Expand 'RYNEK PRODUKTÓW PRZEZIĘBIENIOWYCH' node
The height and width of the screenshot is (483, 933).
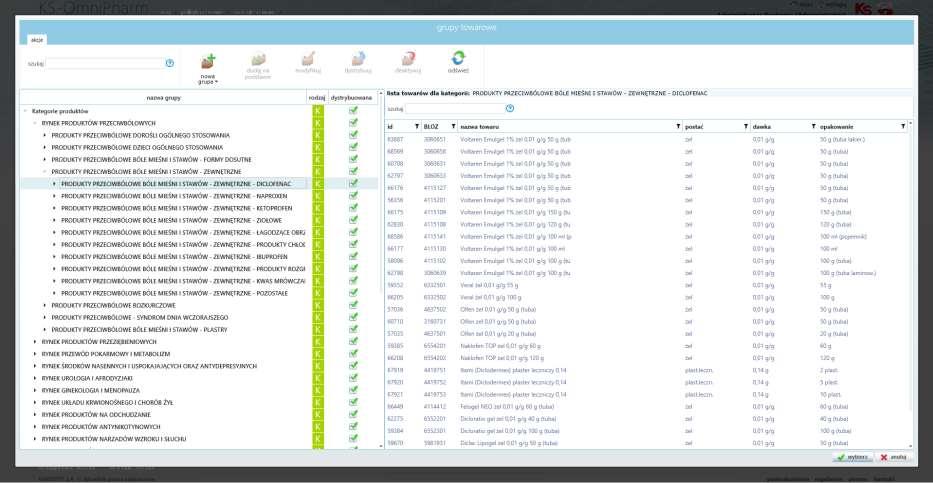click(x=35, y=342)
